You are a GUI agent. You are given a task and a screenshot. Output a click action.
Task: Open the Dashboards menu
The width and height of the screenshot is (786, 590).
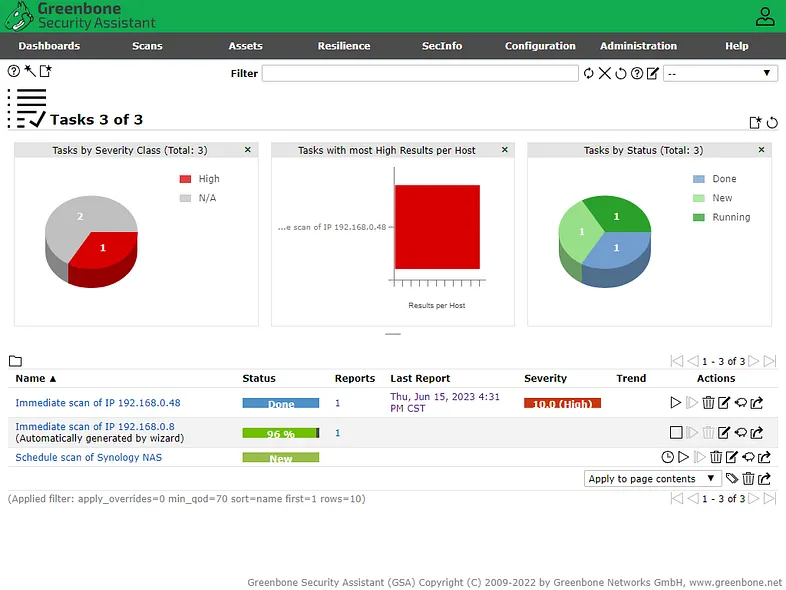49,46
